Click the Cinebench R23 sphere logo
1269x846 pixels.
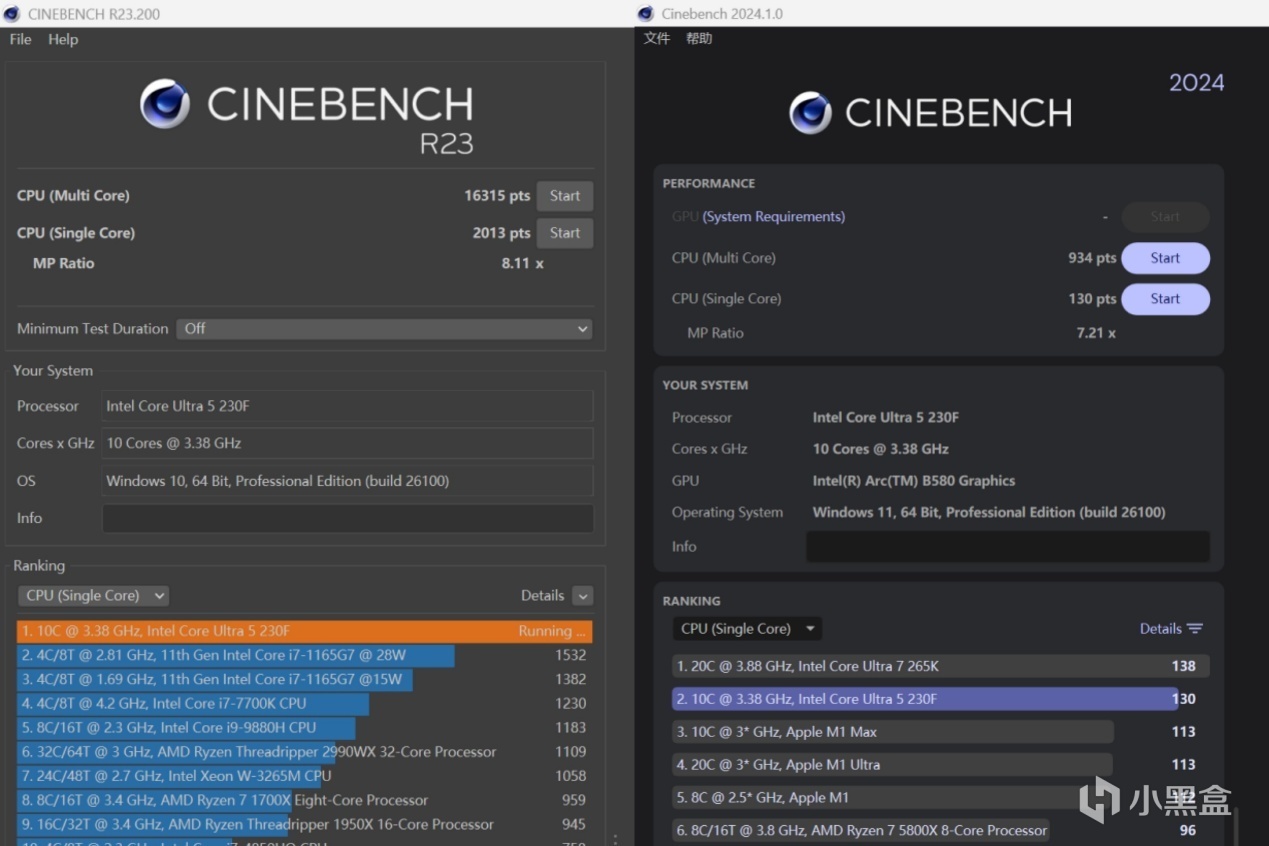pos(165,105)
